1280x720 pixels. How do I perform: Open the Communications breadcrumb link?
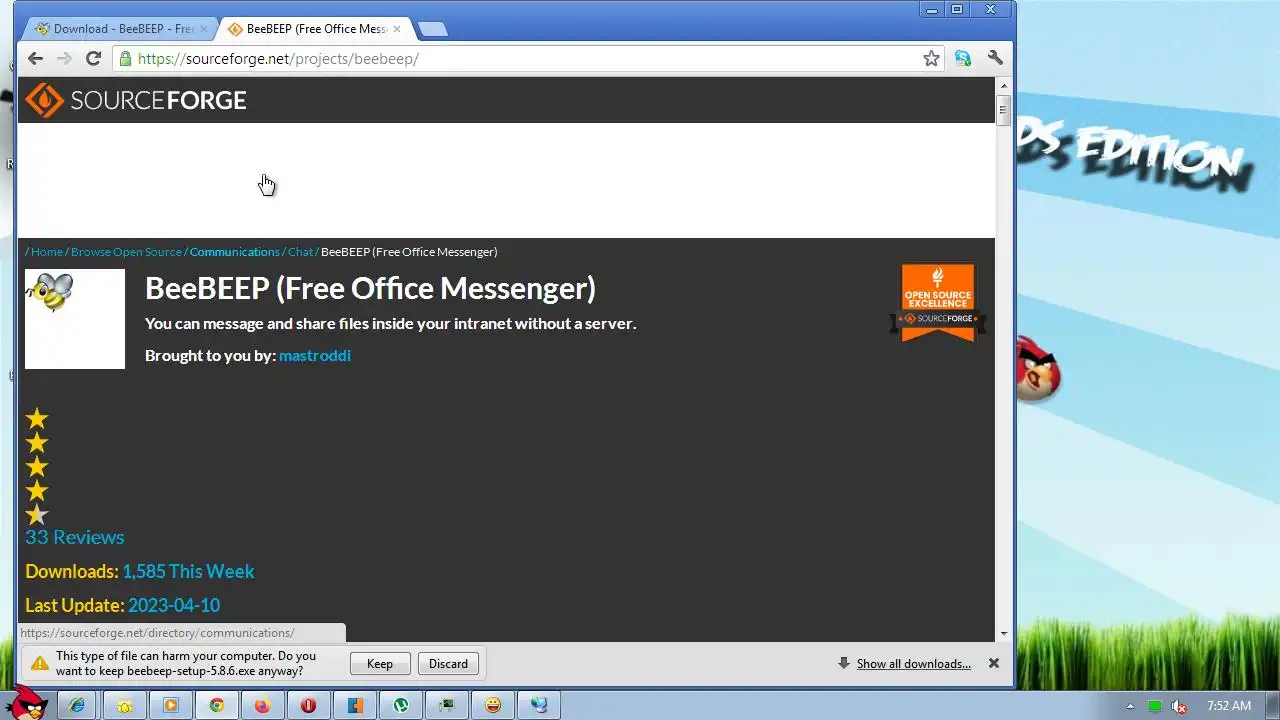(235, 252)
